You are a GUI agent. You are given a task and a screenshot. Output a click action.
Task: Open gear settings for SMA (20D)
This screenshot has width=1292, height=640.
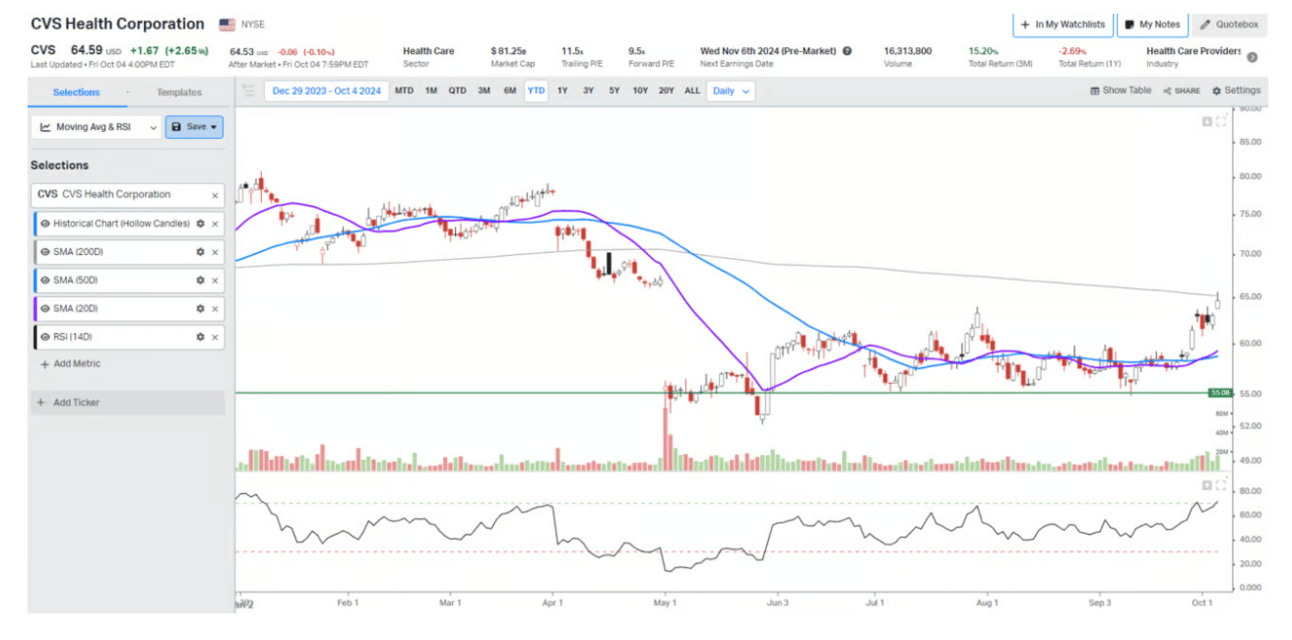point(200,308)
